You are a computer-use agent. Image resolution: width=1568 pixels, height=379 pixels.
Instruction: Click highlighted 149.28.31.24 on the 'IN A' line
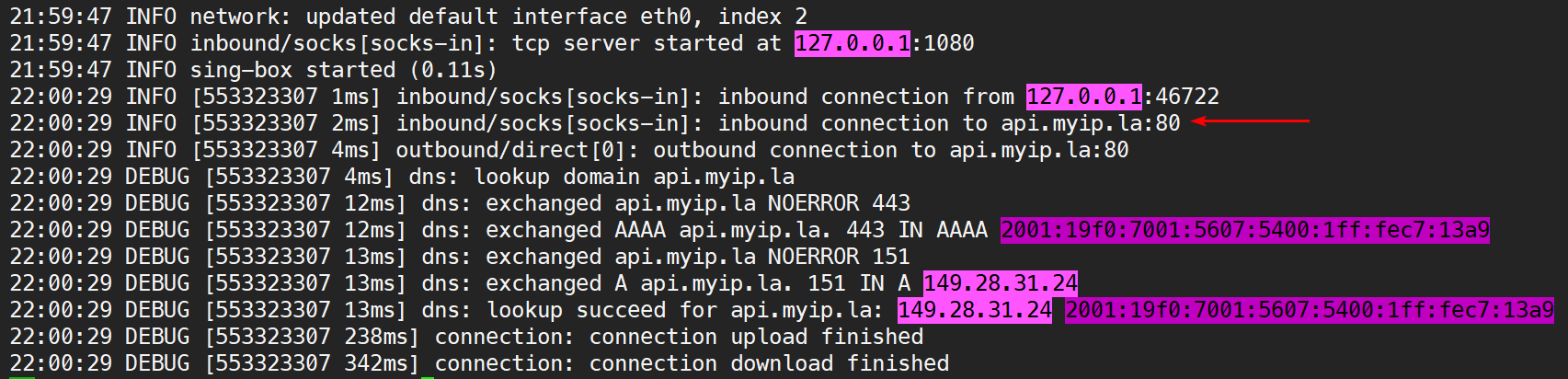tap(1000, 283)
